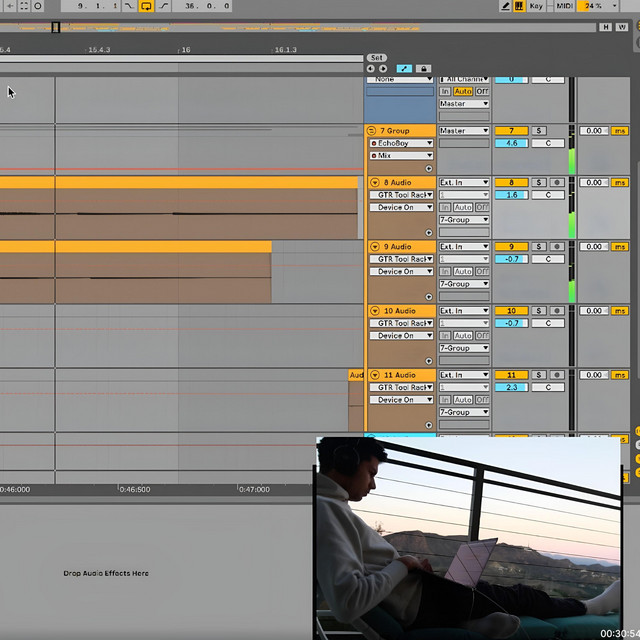640x640 pixels.
Task: Arm track 8 Audio for recording
Action: [x=557, y=183]
